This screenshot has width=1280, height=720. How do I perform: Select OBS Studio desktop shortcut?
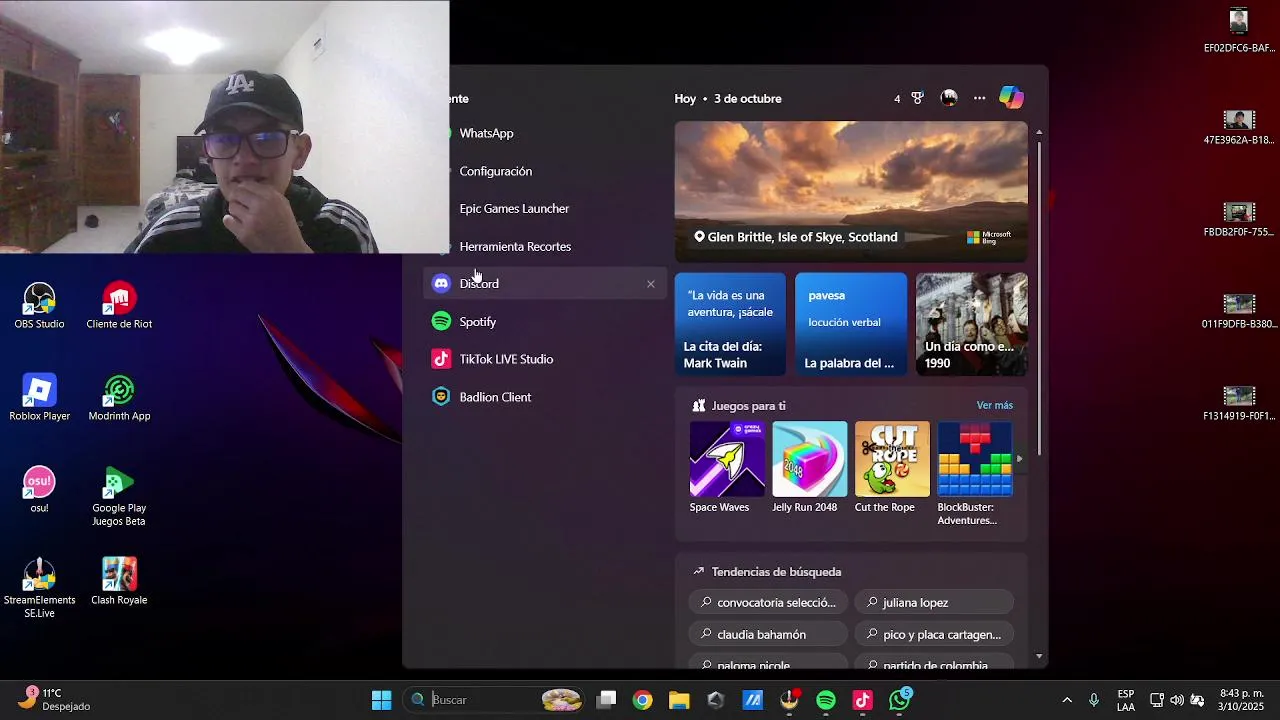point(39,306)
